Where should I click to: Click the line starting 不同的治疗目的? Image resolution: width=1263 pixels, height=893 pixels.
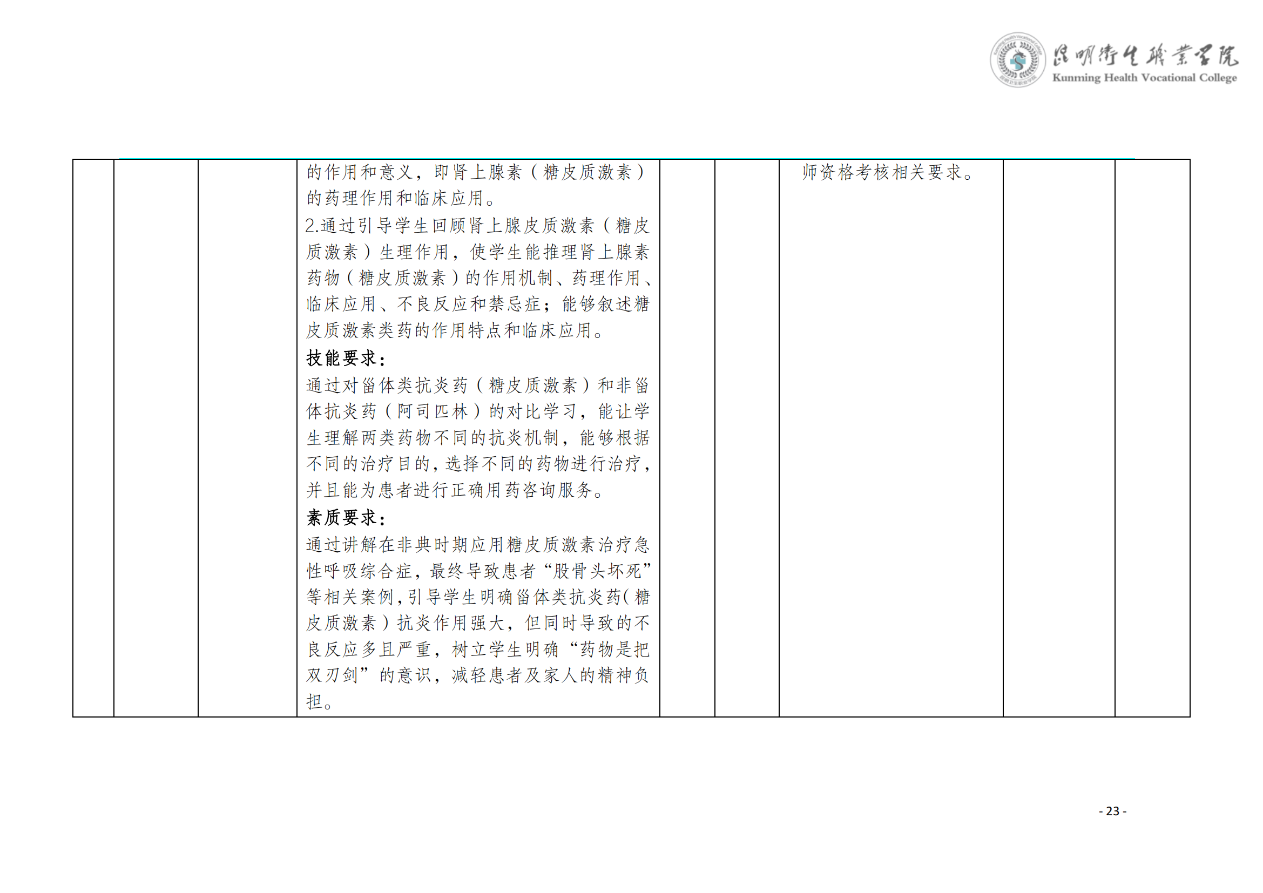tap(476, 464)
